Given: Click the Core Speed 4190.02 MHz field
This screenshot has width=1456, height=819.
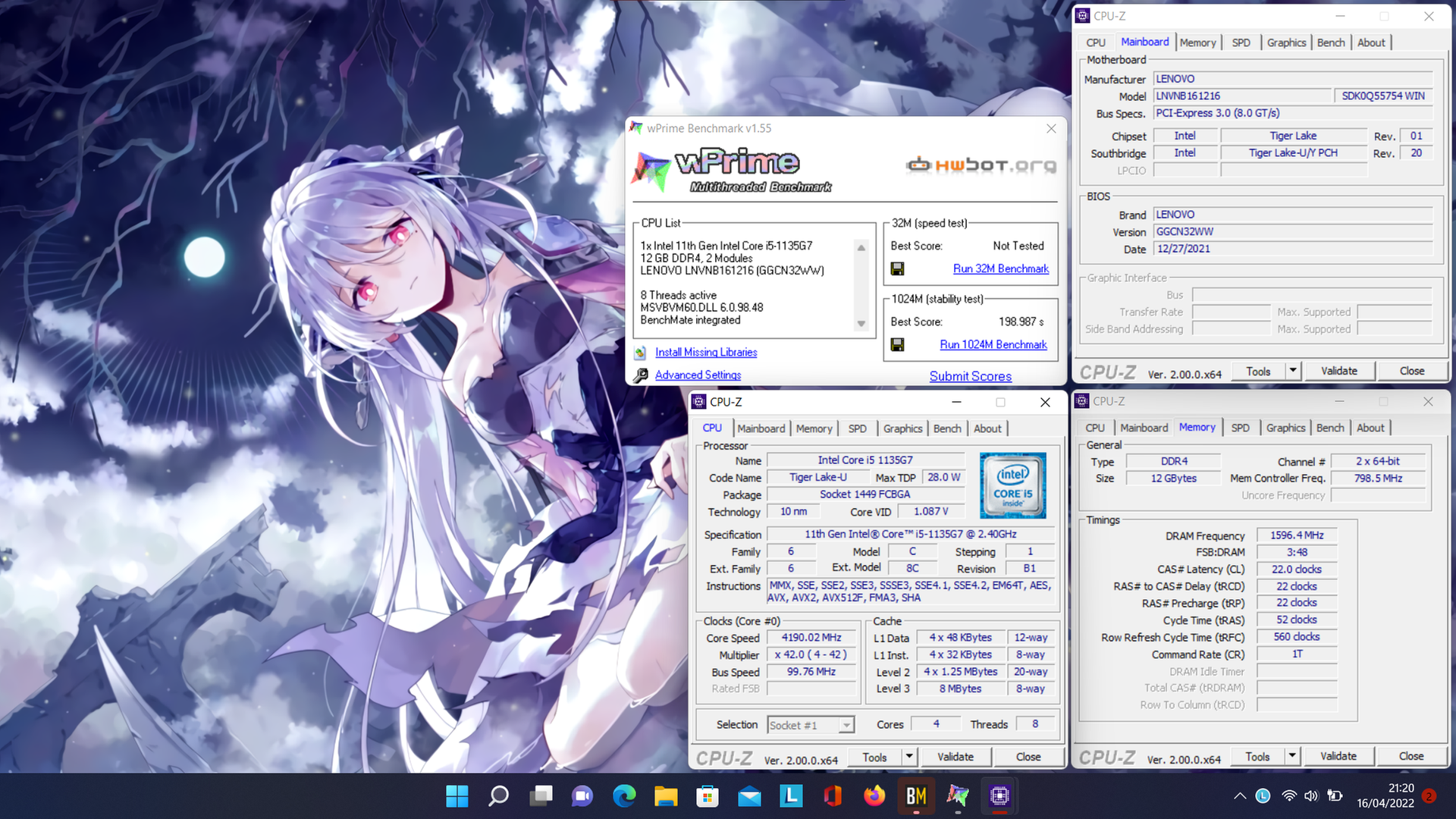Looking at the screenshot, I should tap(811, 638).
